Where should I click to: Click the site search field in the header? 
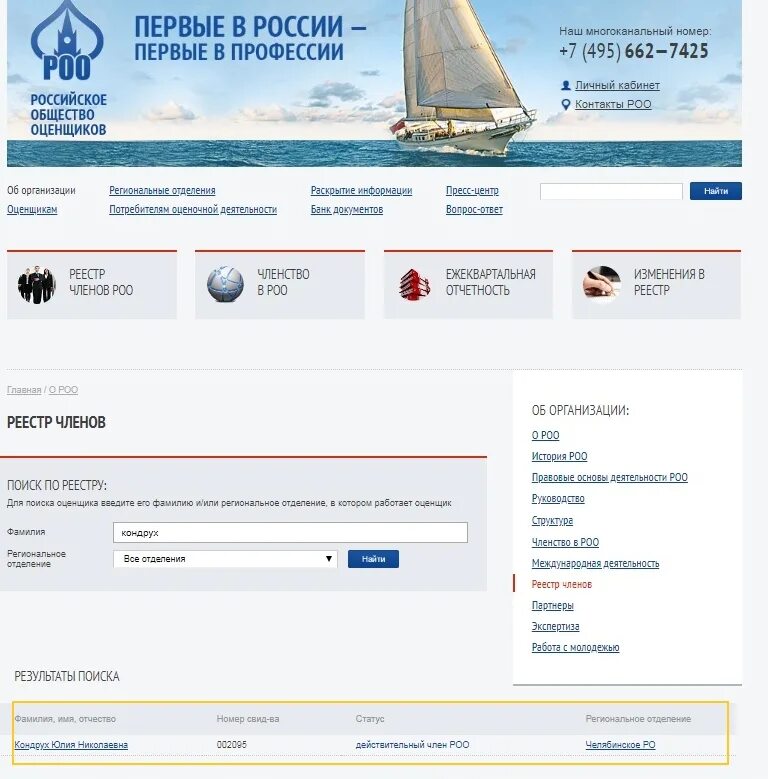click(611, 191)
